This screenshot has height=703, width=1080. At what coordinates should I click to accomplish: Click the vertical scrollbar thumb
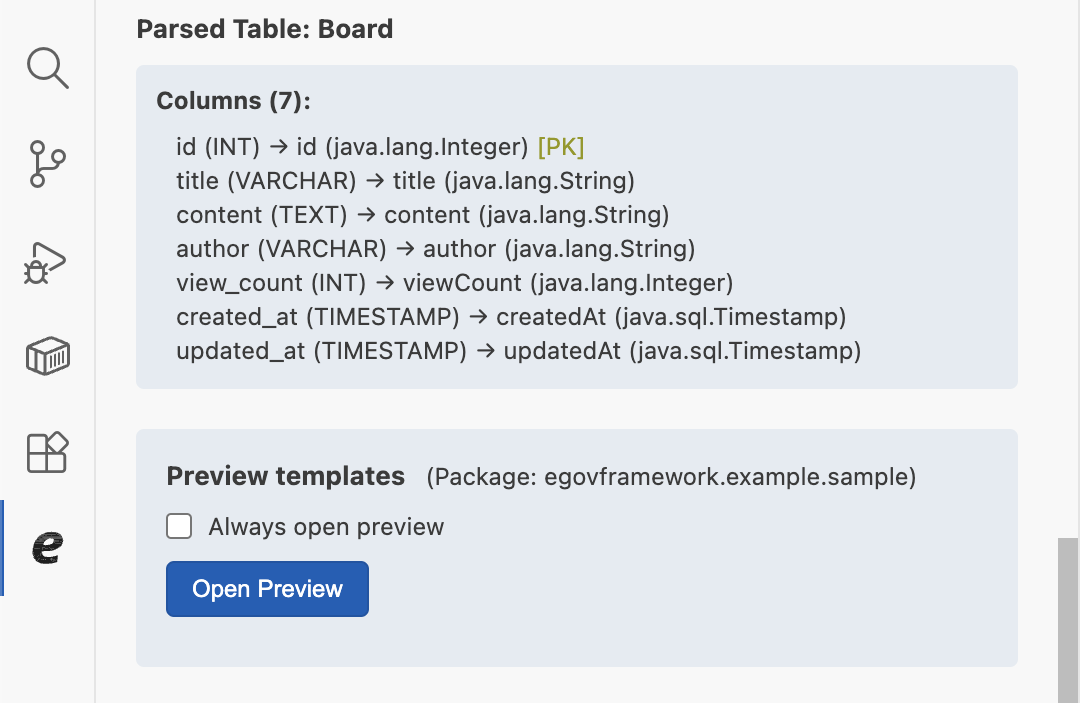[1068, 620]
